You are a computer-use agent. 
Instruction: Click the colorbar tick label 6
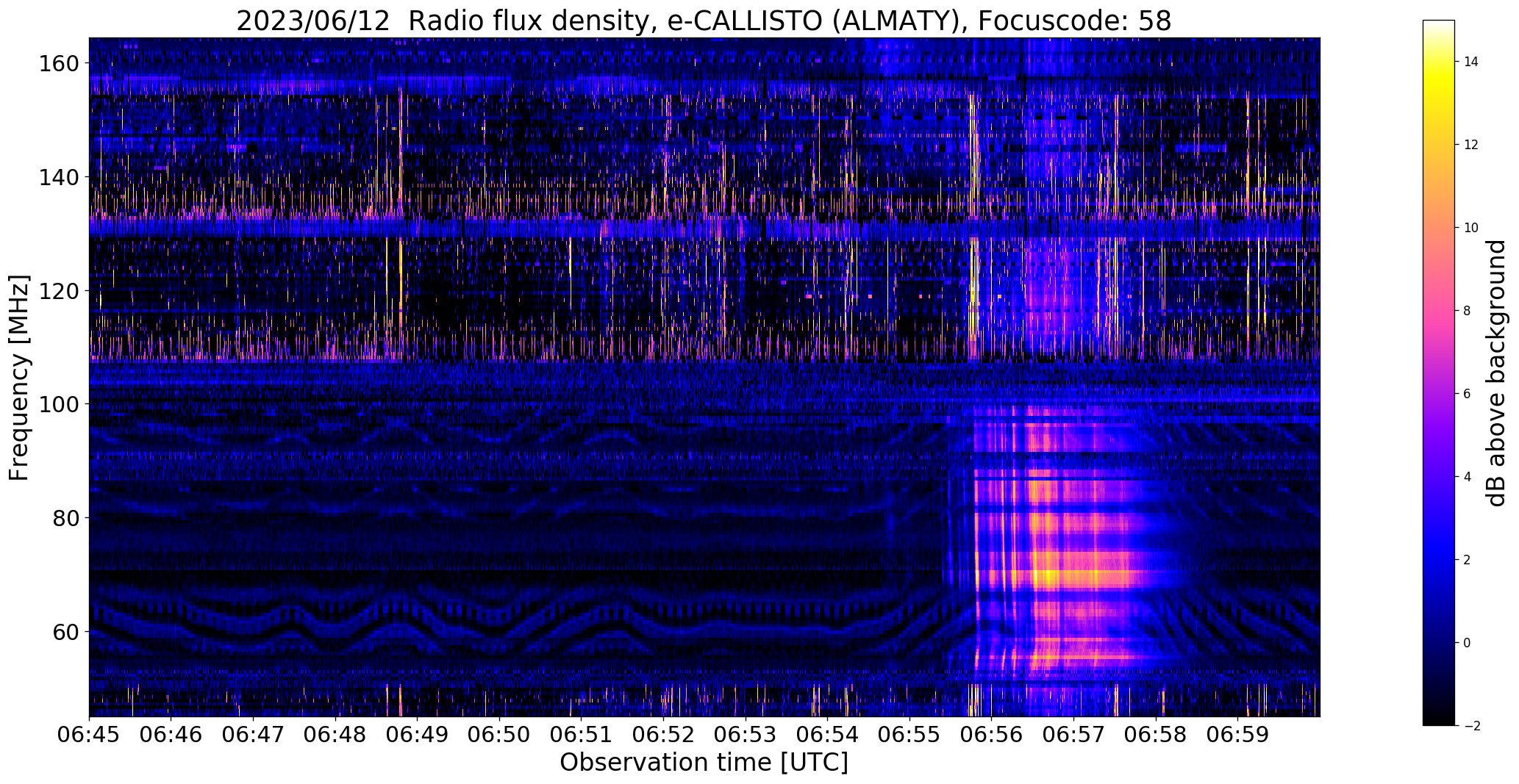1467,394
